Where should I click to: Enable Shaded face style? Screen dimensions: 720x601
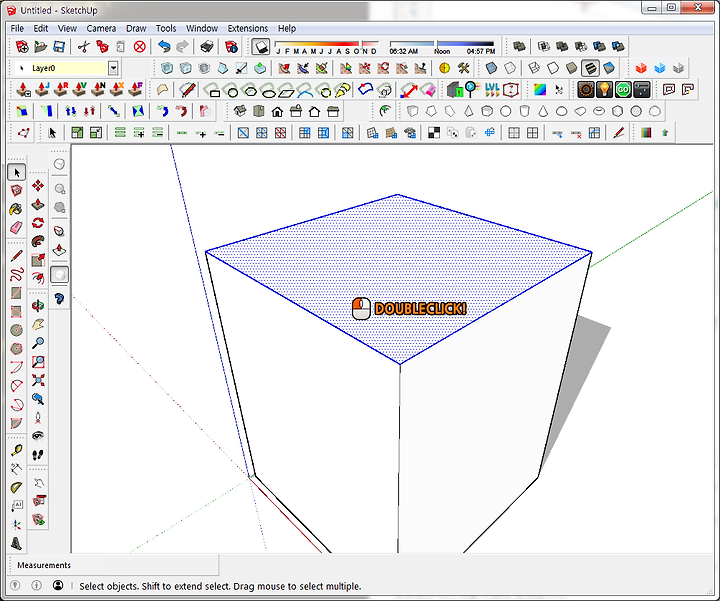click(571, 68)
